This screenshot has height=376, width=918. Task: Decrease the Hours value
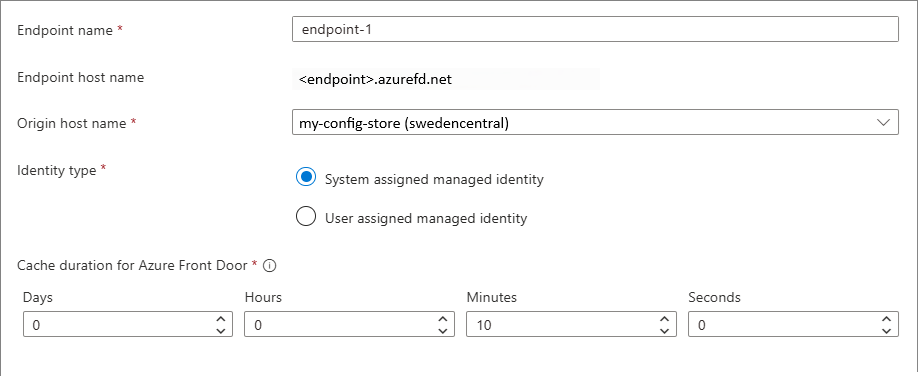click(x=443, y=330)
